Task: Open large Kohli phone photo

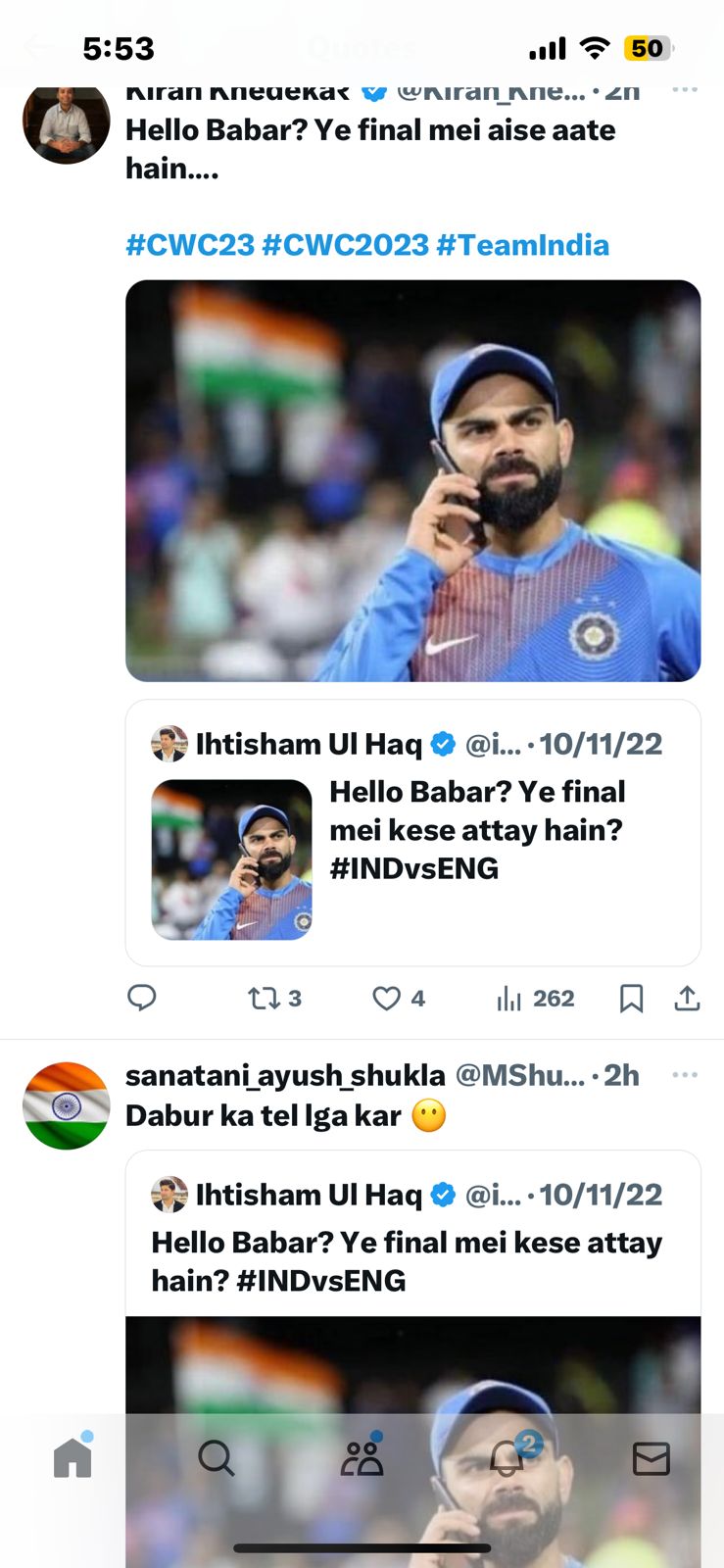Action: 412,480
